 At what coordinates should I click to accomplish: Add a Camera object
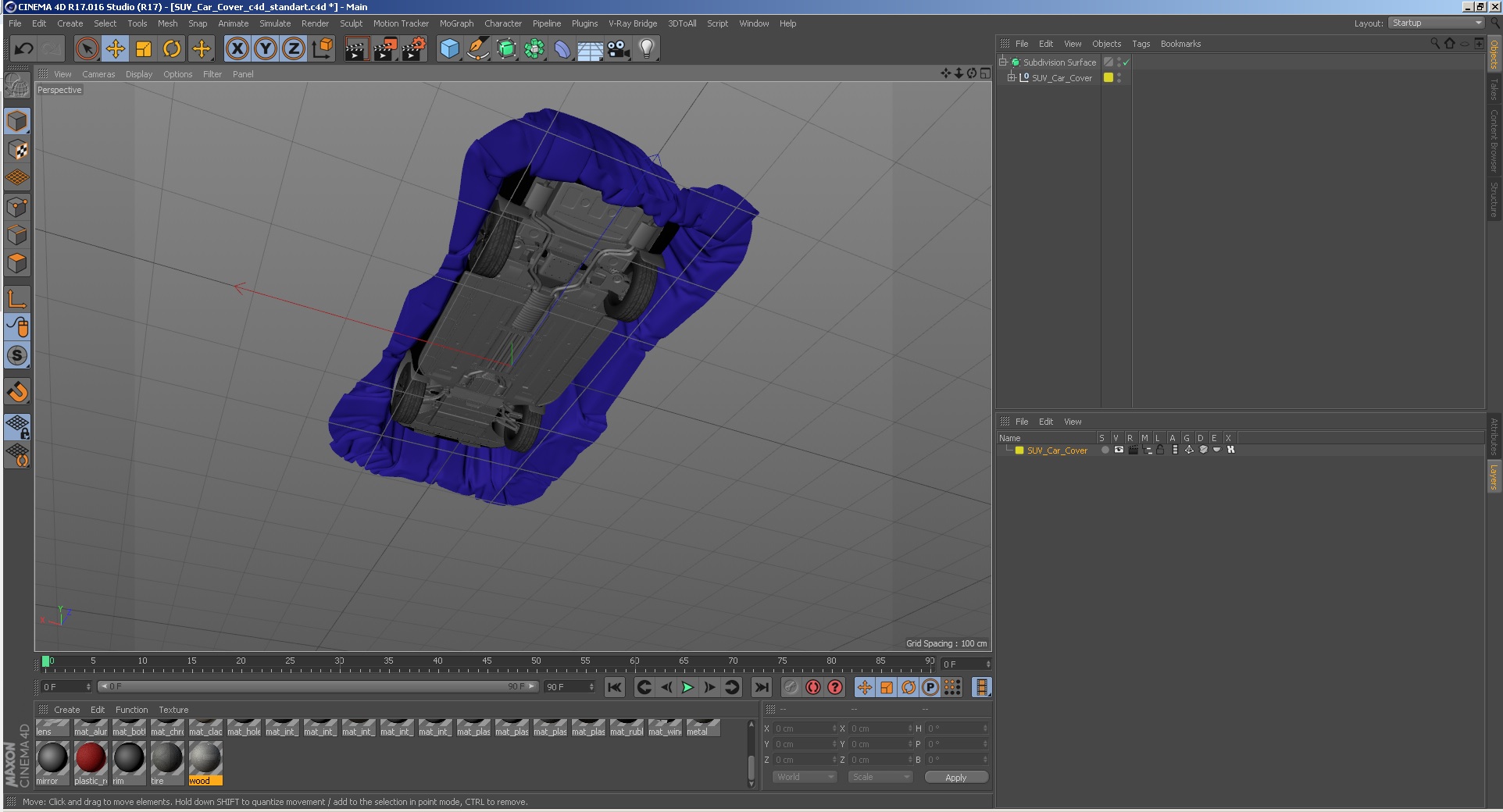[x=618, y=49]
